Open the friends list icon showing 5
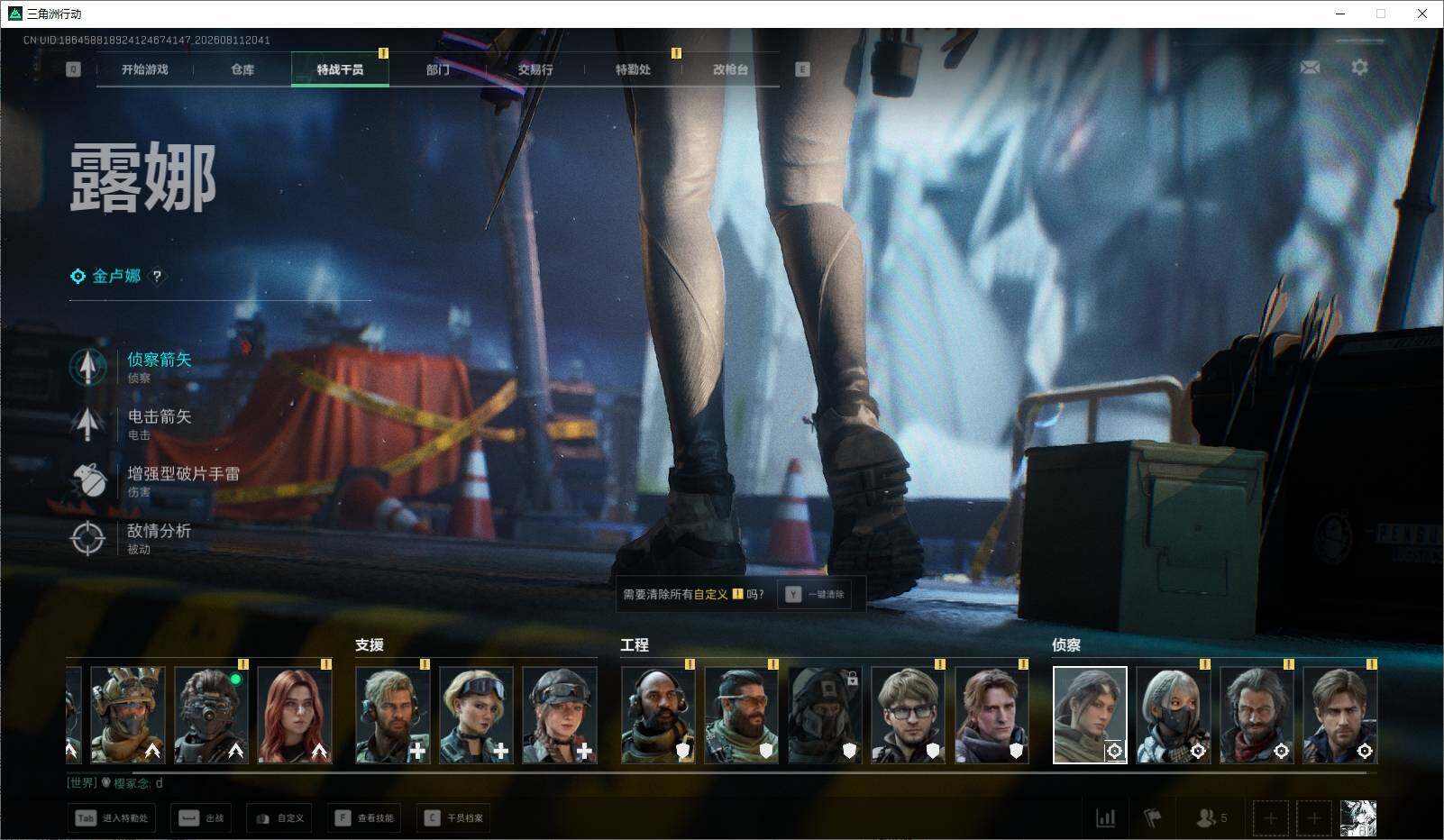1444x840 pixels. [1211, 817]
